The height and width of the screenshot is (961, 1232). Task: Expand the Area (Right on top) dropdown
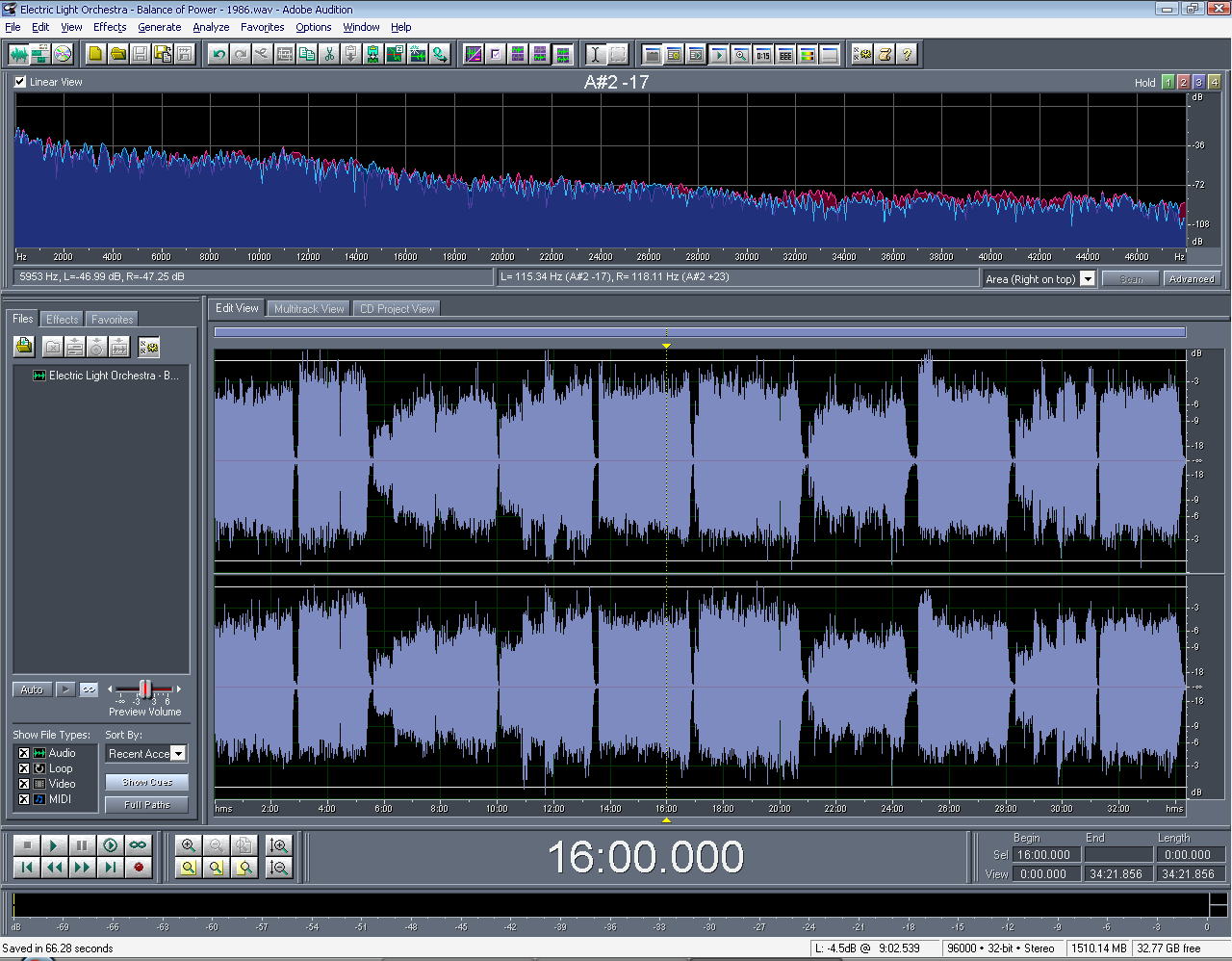coord(1088,279)
